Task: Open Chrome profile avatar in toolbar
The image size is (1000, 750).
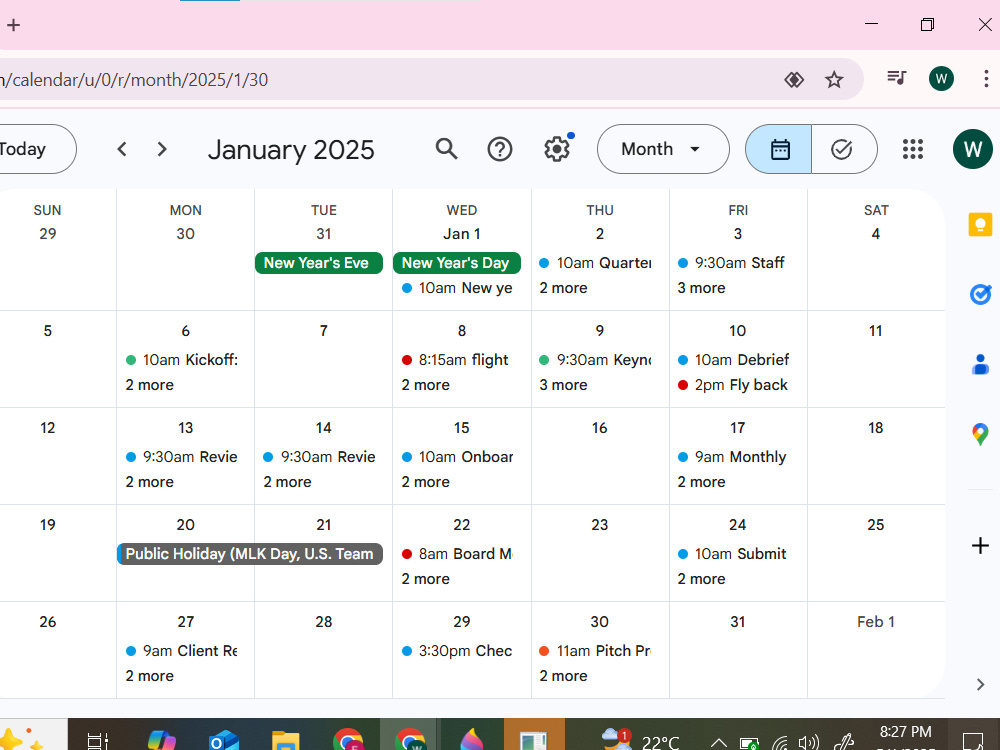Action: [x=941, y=79]
